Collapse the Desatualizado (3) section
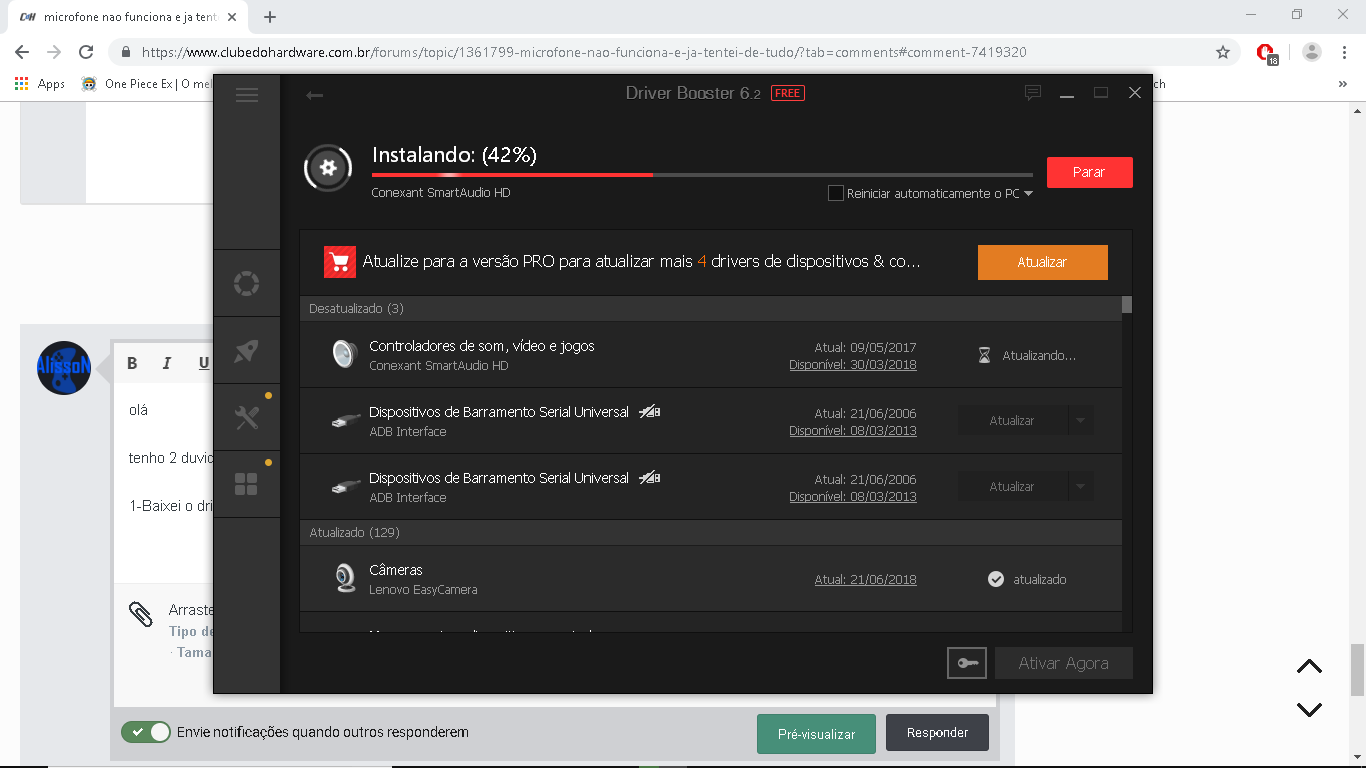1366x768 pixels. (710, 308)
